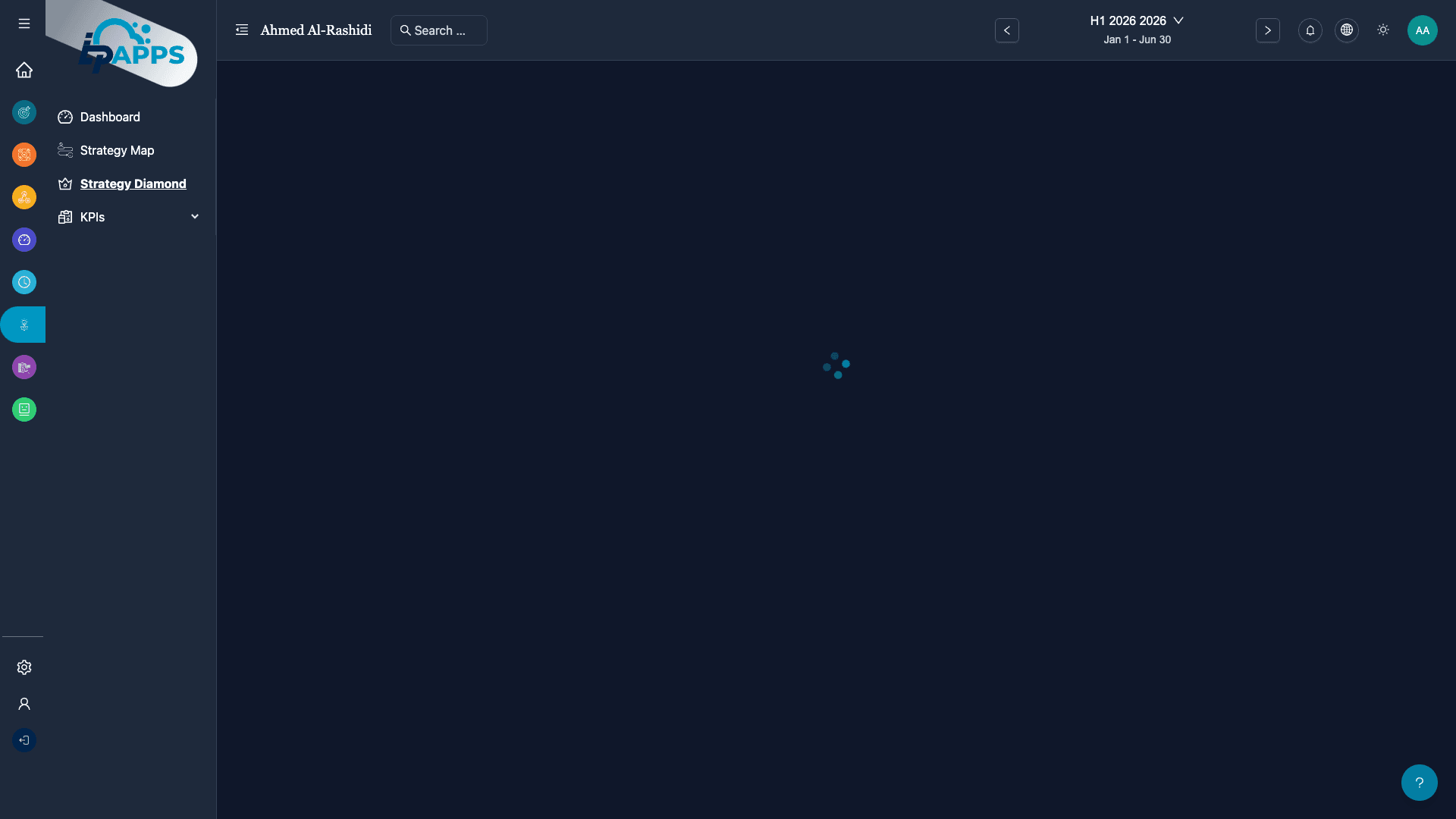Open the teal target module icon
This screenshot has width=1456, height=819.
click(x=24, y=112)
